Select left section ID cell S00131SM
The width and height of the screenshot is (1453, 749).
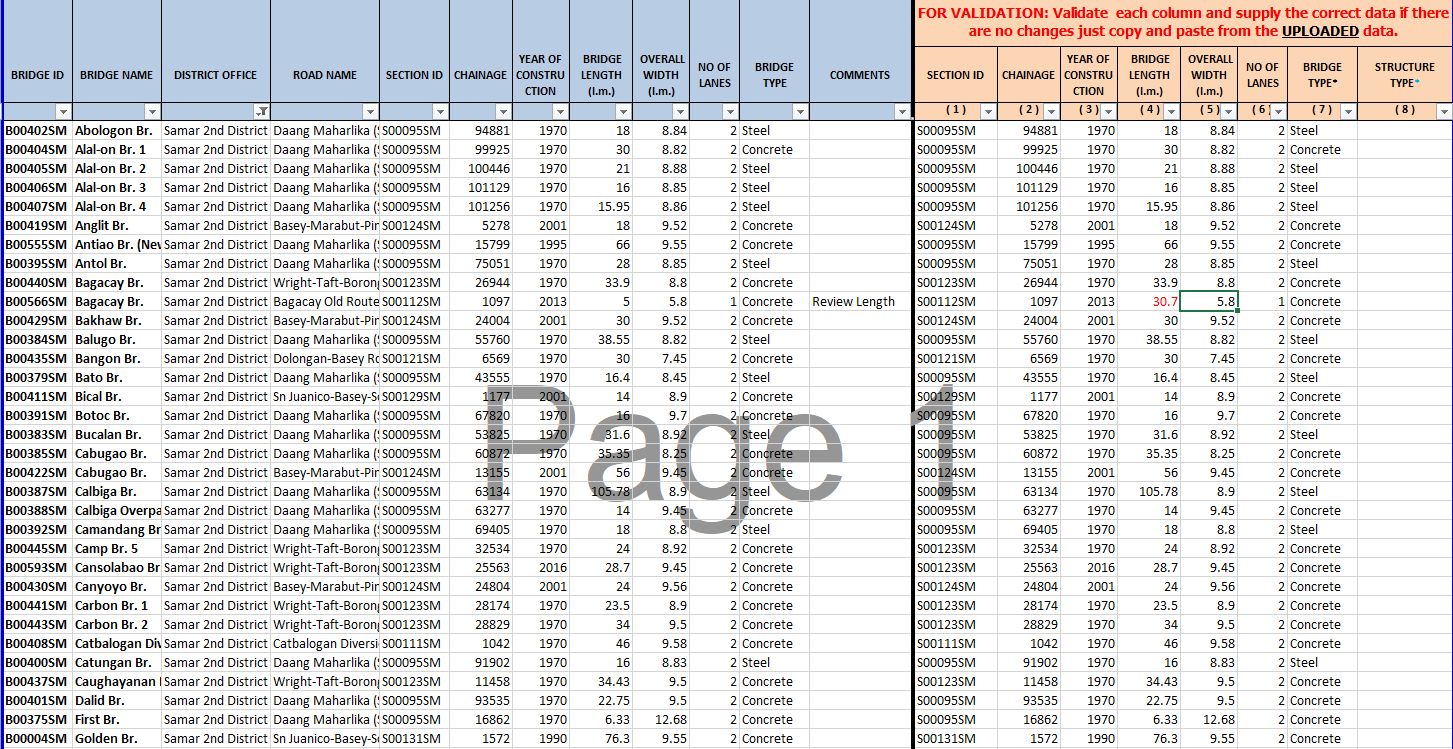pyautogui.click(x=414, y=739)
